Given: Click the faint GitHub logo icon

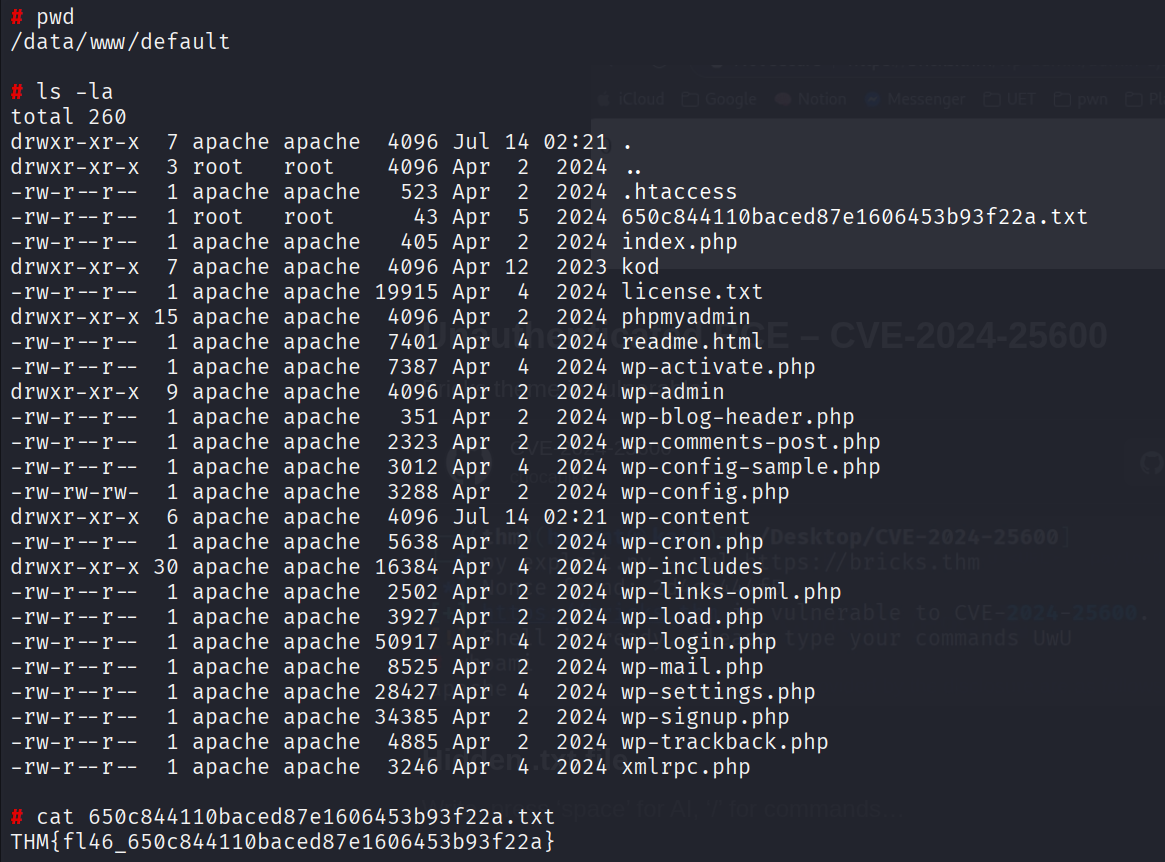Looking at the screenshot, I should [1150, 462].
